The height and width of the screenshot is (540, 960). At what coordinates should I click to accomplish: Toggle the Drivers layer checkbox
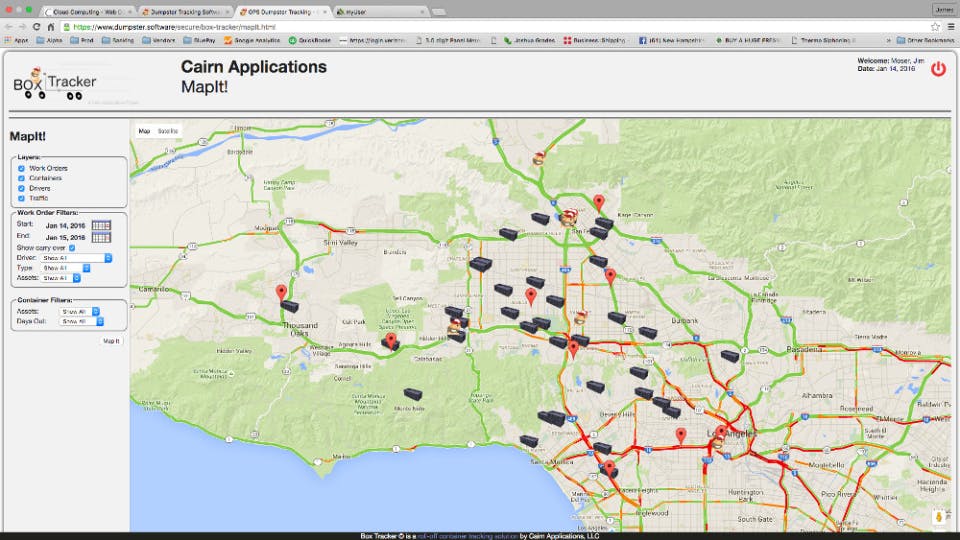tap(21, 189)
